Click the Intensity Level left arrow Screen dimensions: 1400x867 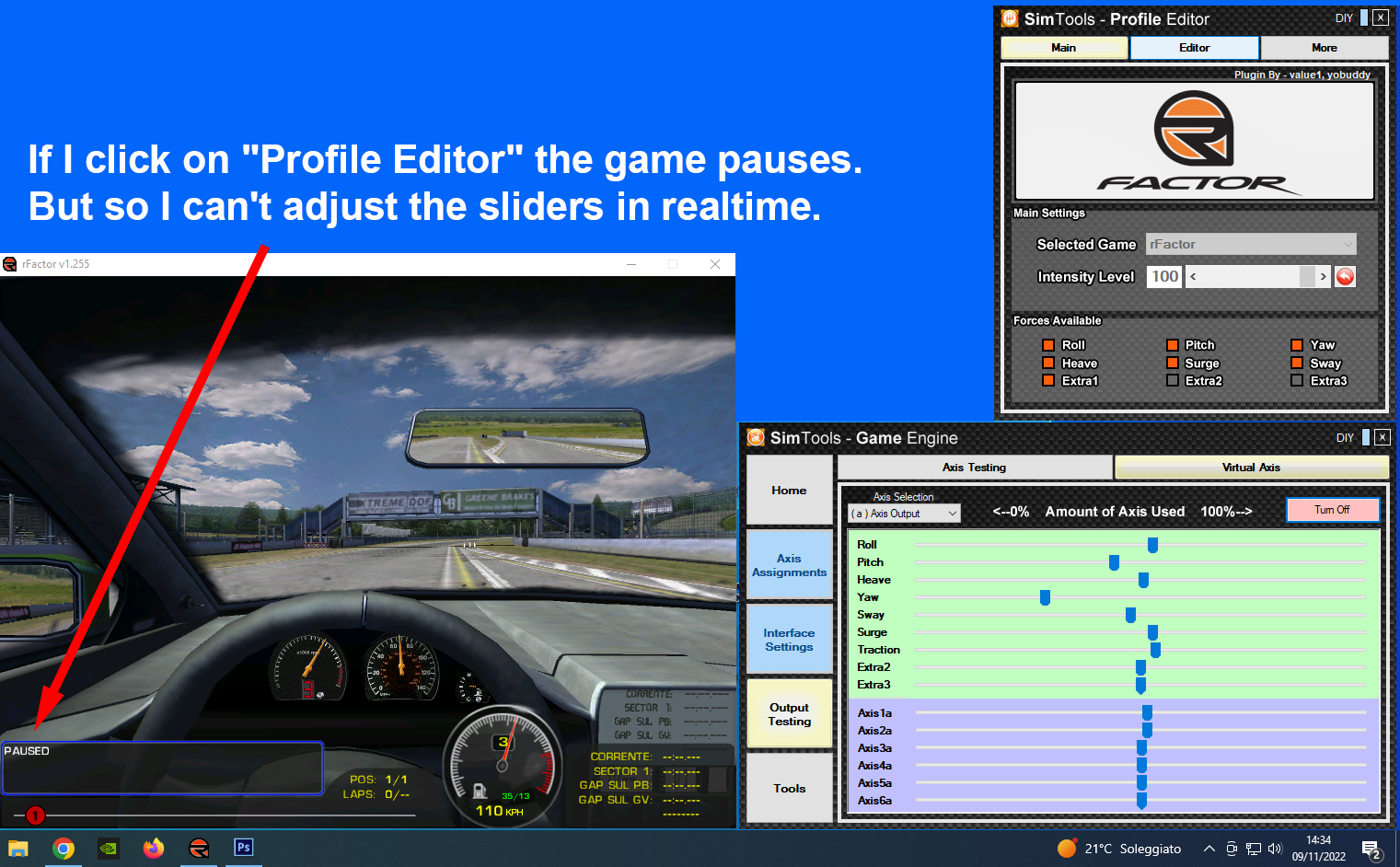click(x=1193, y=276)
